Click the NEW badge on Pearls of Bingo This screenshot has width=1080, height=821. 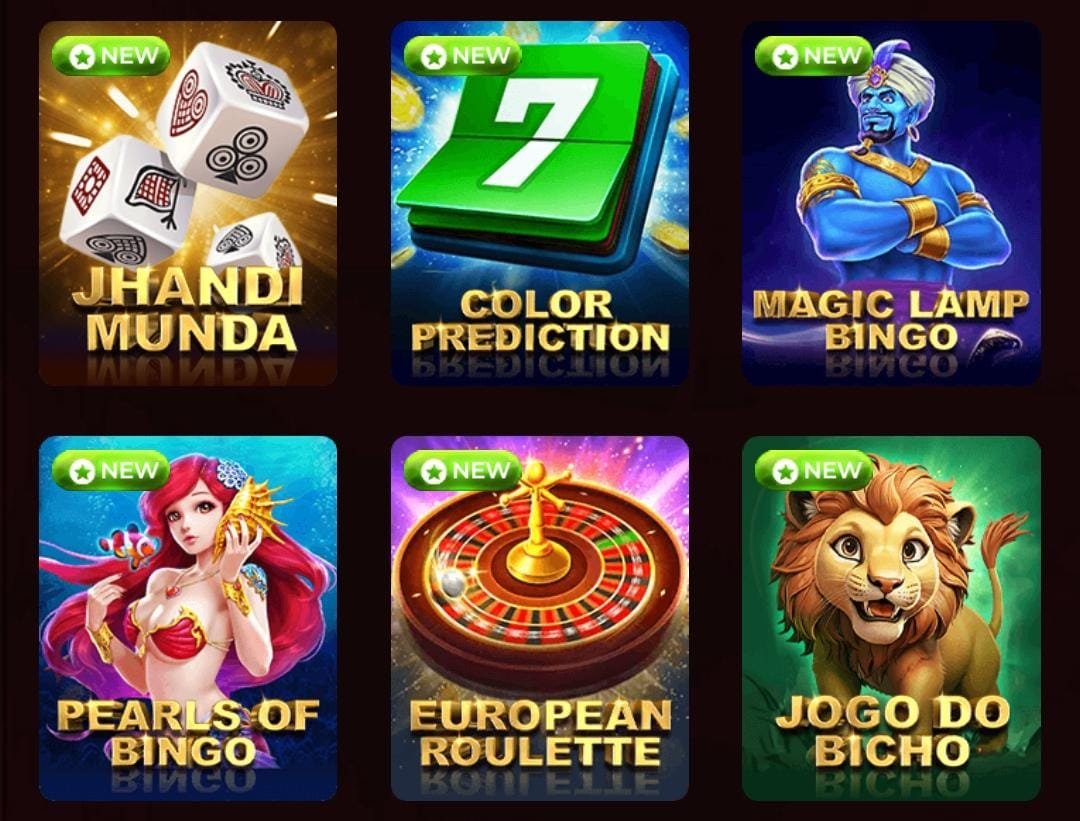[111, 470]
